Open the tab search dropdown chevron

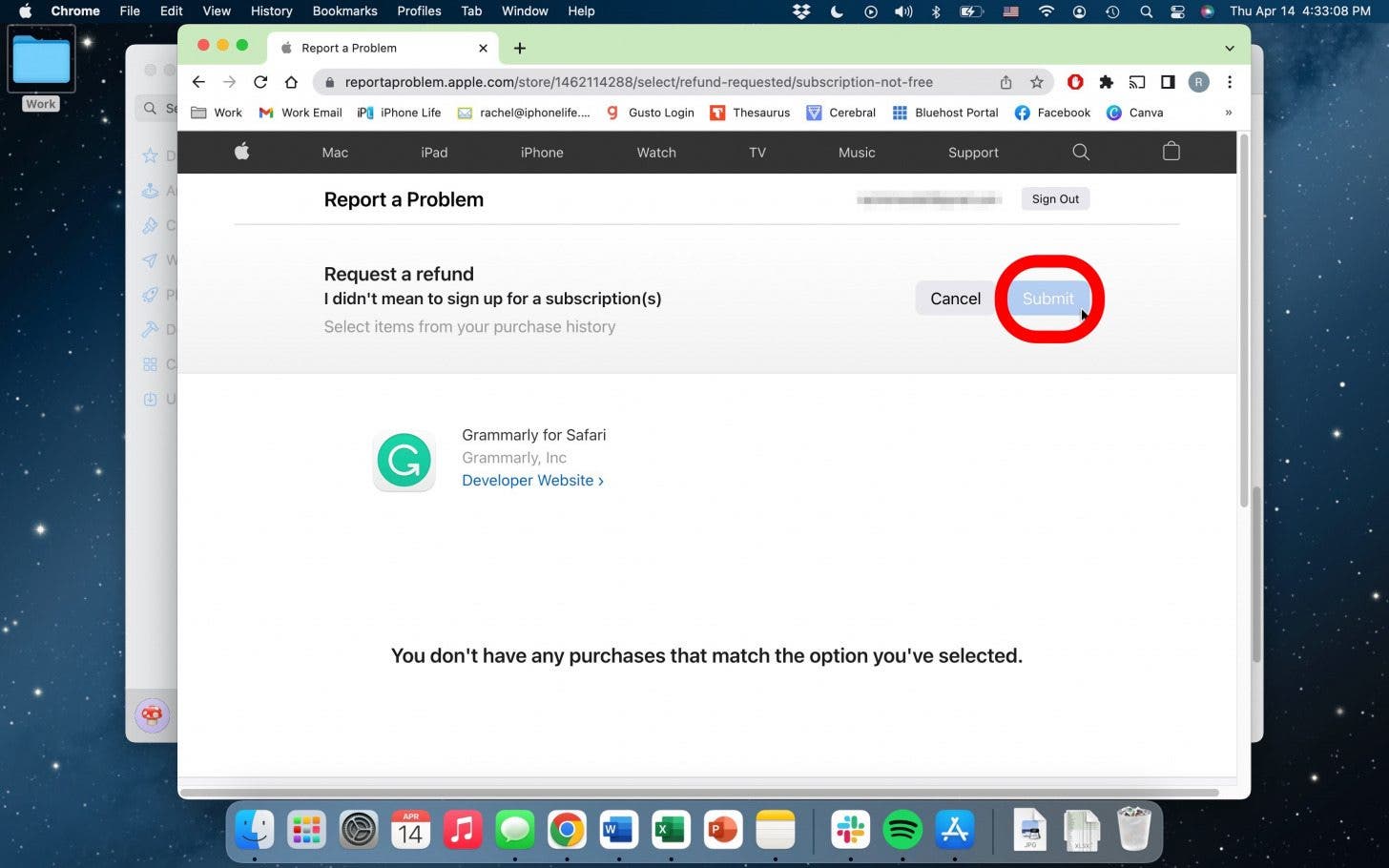pyautogui.click(x=1230, y=48)
